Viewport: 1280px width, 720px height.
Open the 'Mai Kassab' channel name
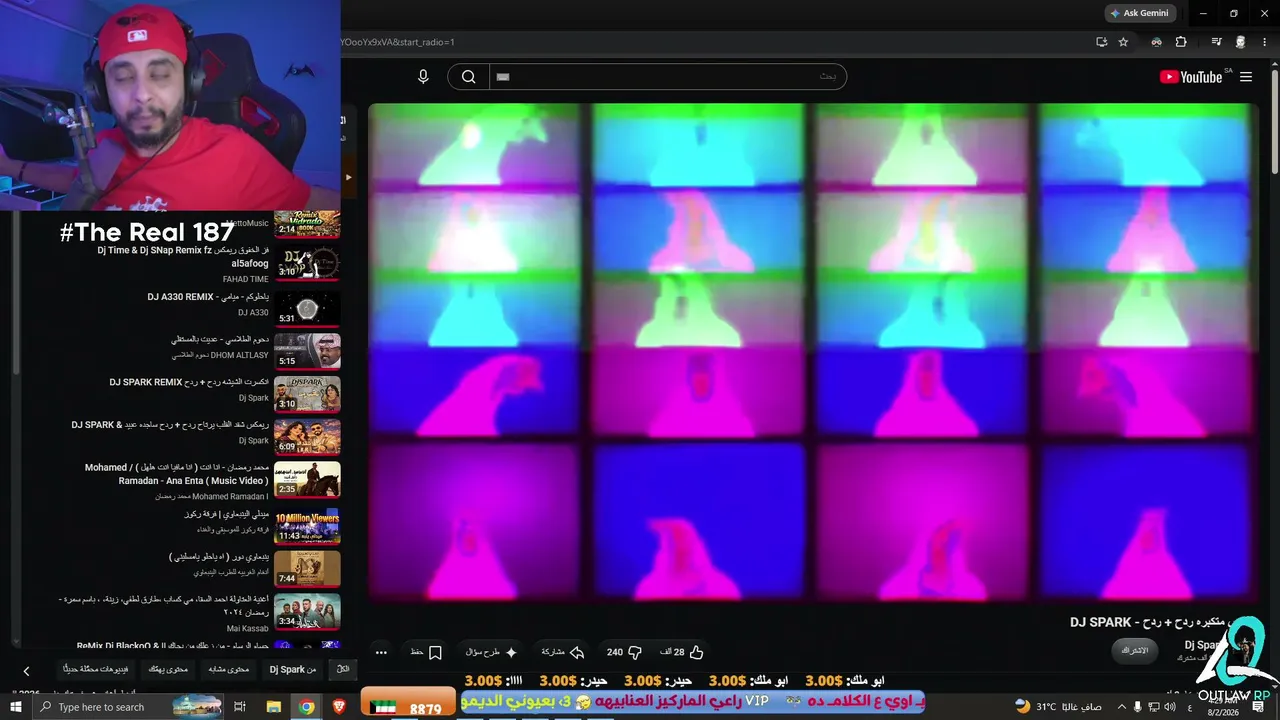click(x=248, y=629)
